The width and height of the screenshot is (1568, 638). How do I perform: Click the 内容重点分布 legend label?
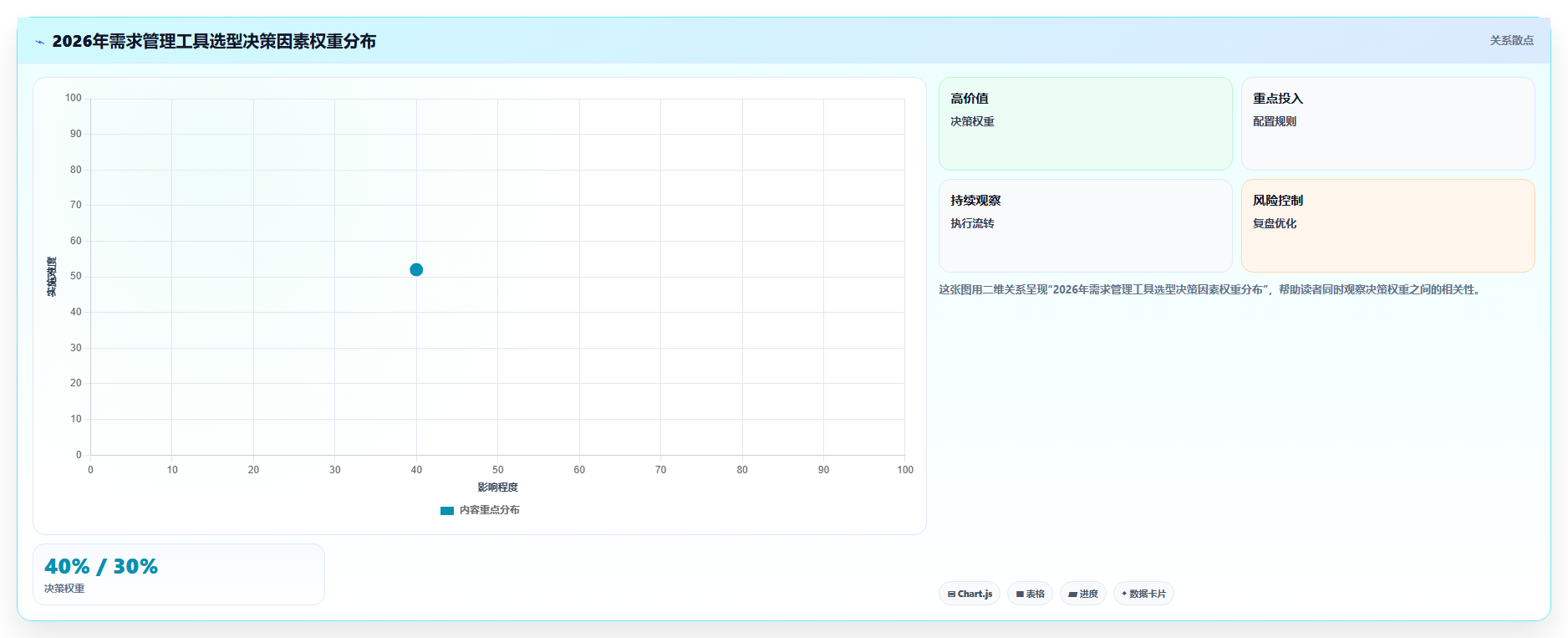[x=490, y=510]
